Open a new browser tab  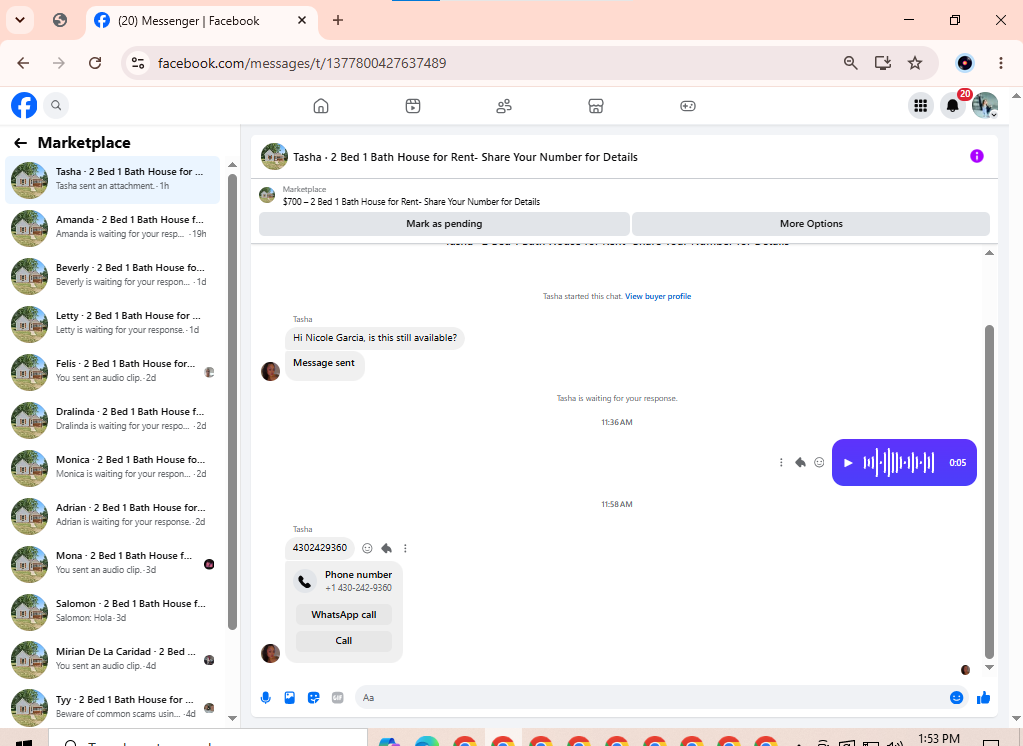click(x=337, y=20)
